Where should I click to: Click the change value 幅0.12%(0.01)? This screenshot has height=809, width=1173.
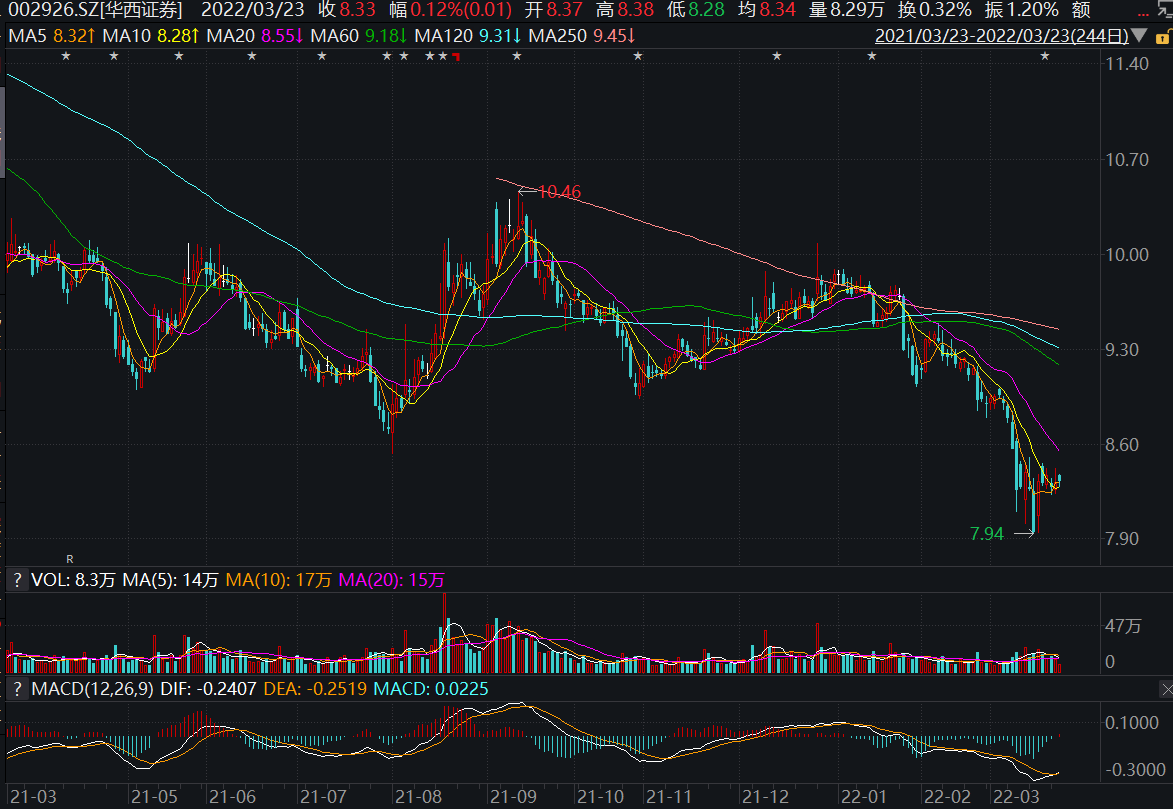point(451,10)
